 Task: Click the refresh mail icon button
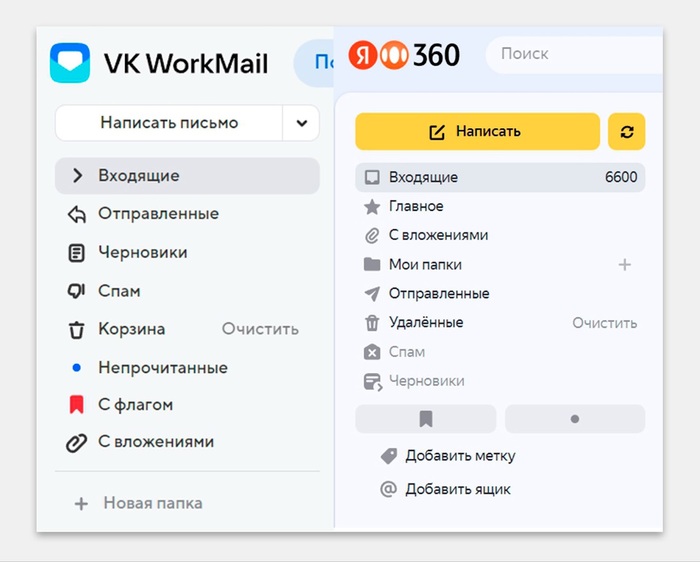pyautogui.click(x=627, y=132)
